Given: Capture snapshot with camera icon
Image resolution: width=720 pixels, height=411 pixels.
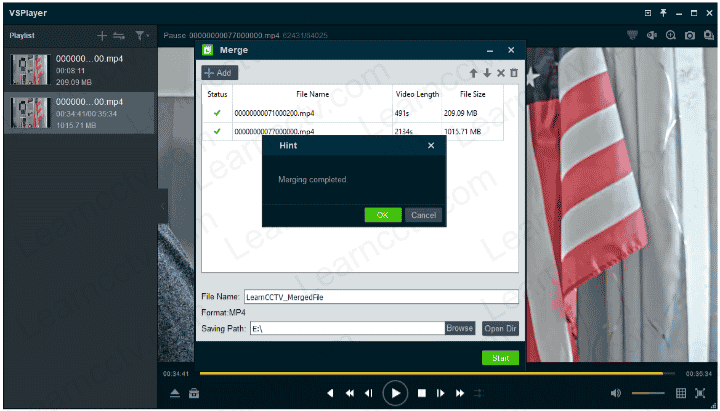Looking at the screenshot, I should pyautogui.click(x=689, y=35).
